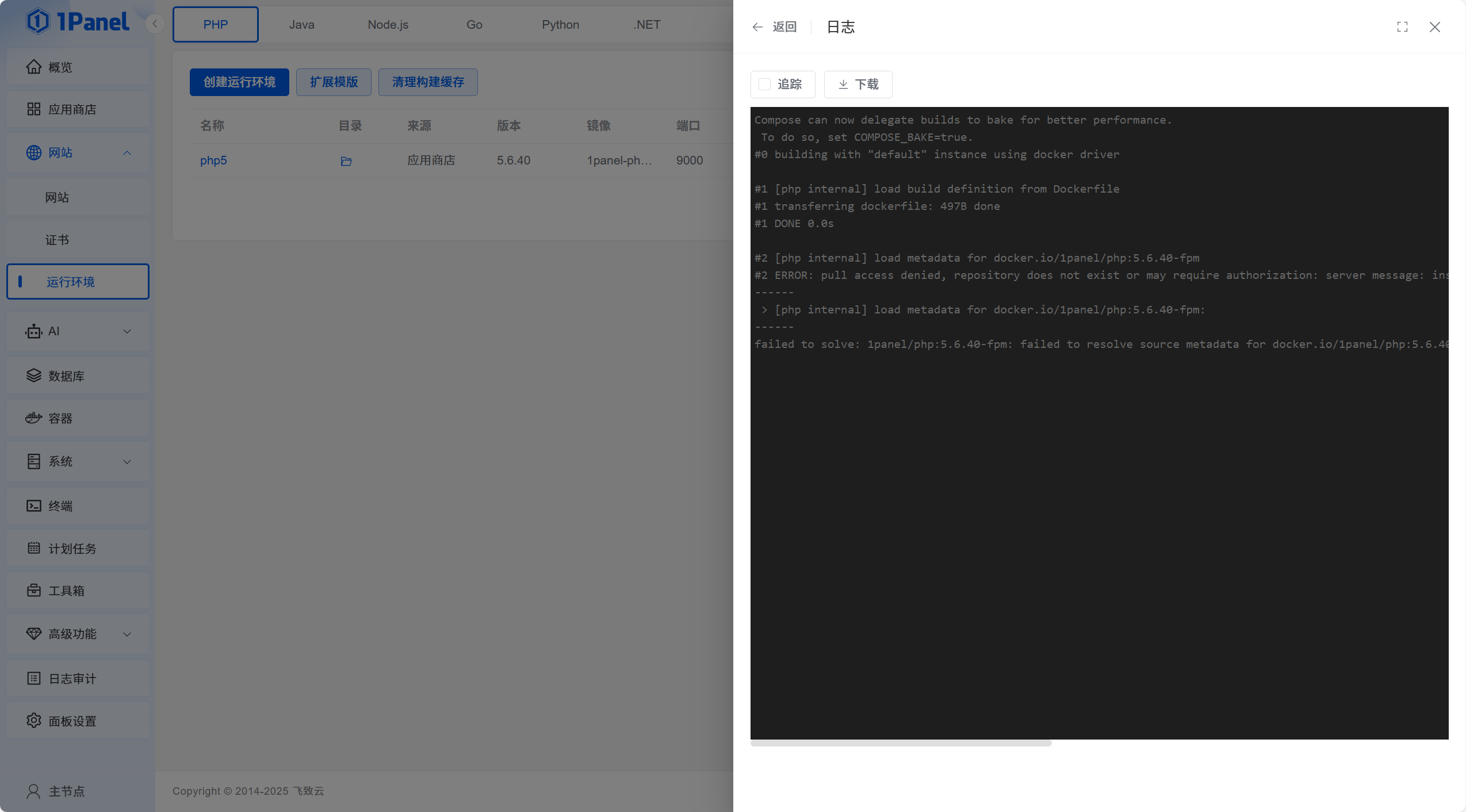Screen dimensions: 1466x812
Task: Switch to the PHP tab
Action: [216, 25]
